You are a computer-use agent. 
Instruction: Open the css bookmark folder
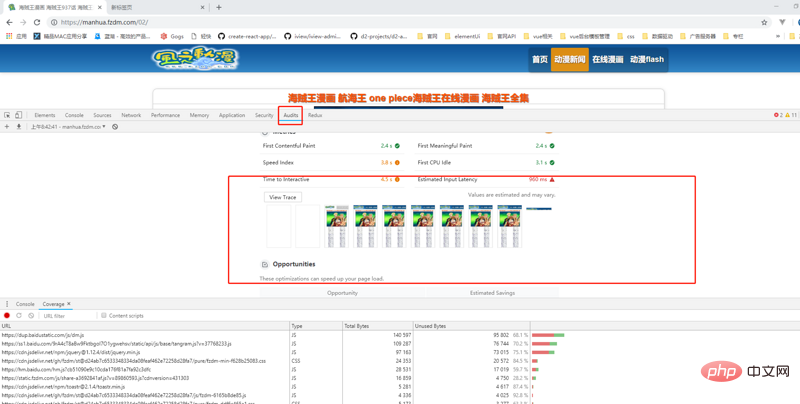point(626,36)
